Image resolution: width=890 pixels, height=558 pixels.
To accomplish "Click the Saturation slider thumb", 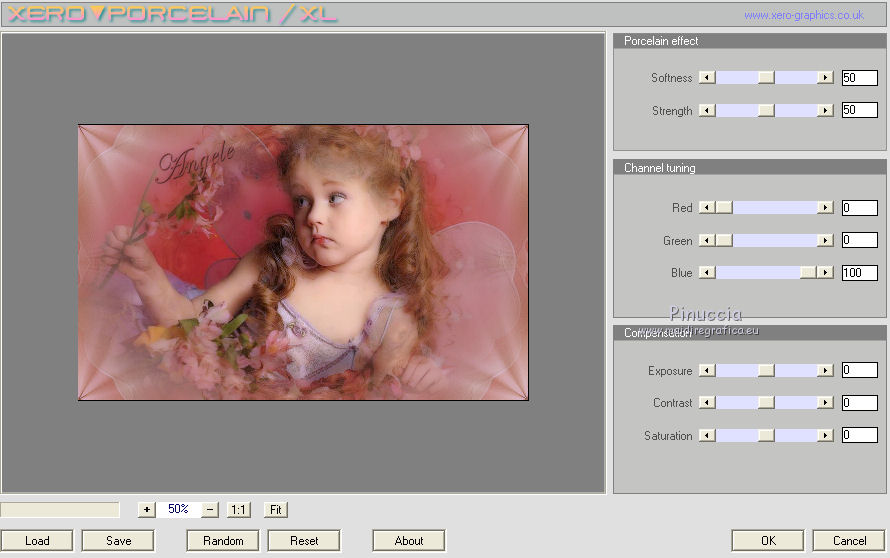I will point(766,435).
